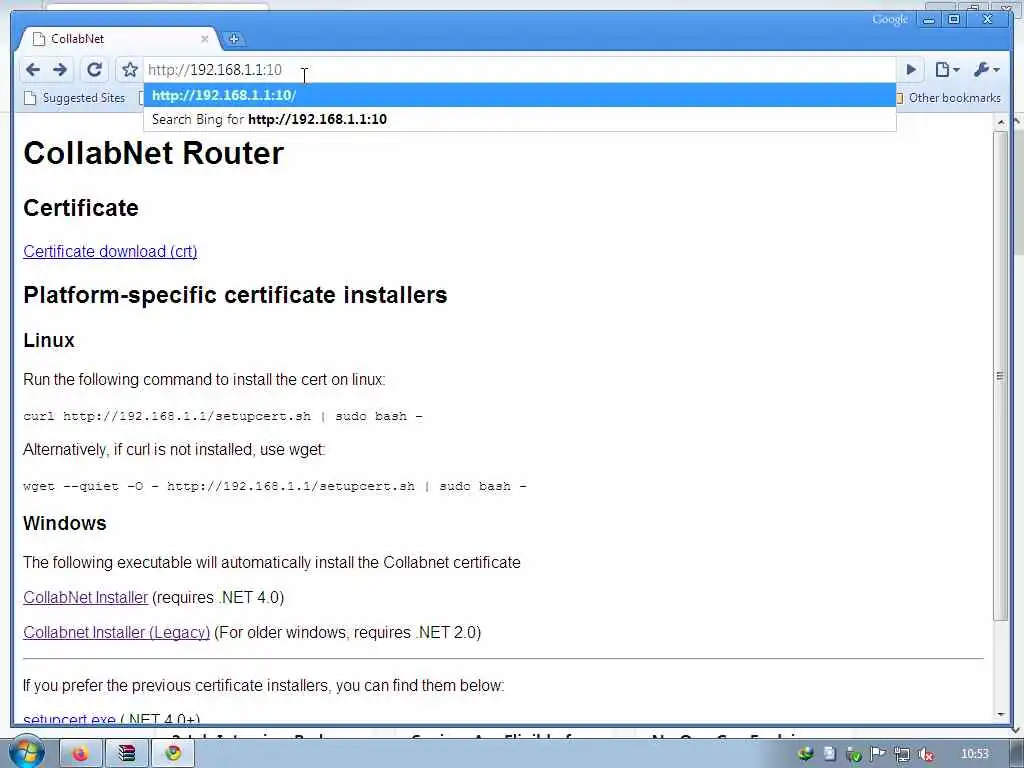Bookmark this page with the star icon
Screen dimensions: 1024x768
point(130,69)
